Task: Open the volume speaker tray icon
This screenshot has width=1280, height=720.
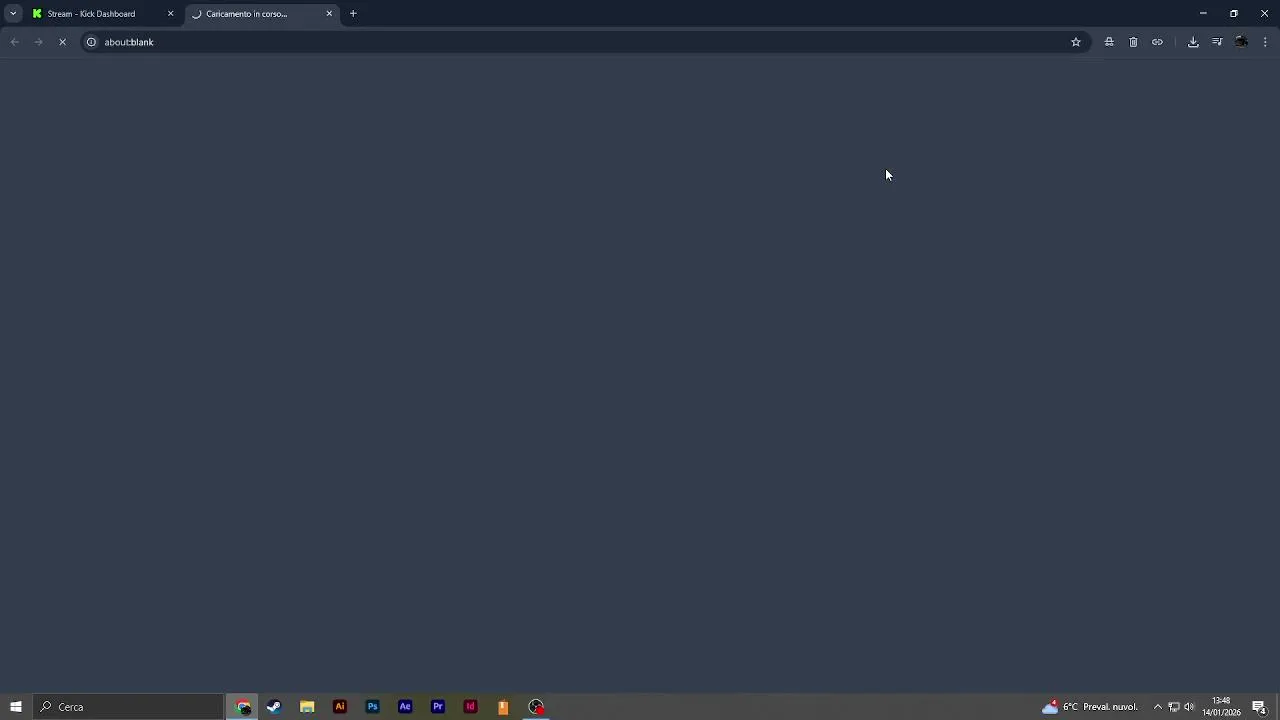Action: point(1189,707)
